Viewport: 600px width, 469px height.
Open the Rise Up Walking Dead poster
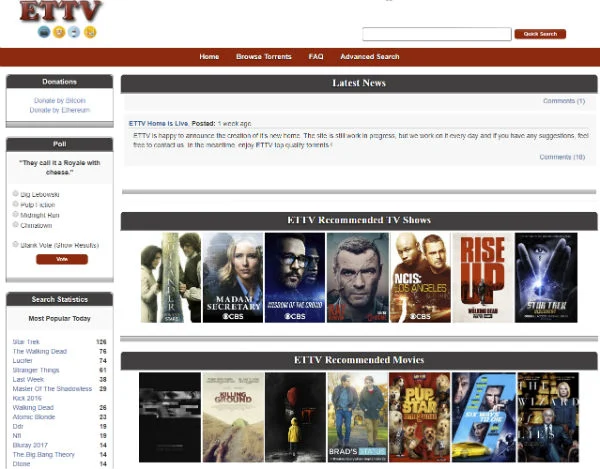point(483,277)
